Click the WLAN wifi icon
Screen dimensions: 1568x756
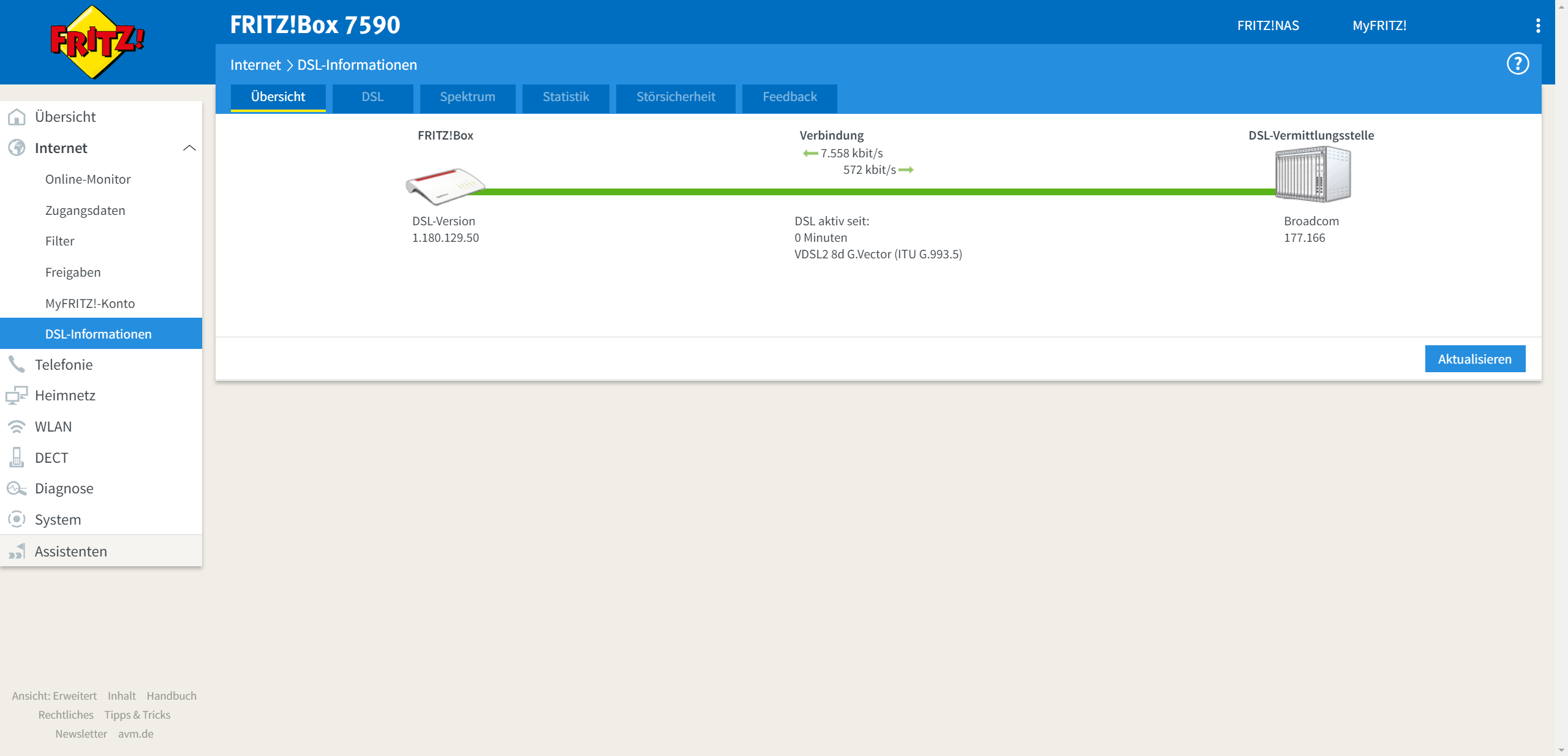click(17, 427)
